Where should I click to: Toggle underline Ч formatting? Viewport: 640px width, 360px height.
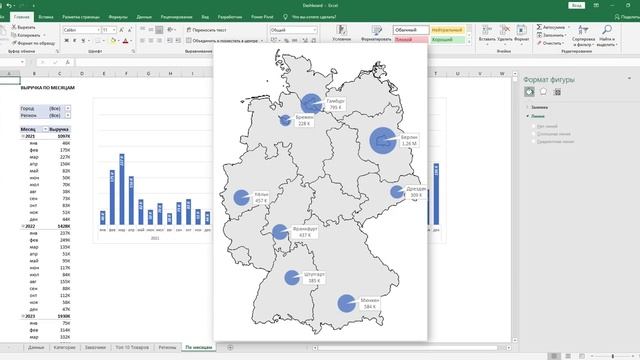(83, 41)
